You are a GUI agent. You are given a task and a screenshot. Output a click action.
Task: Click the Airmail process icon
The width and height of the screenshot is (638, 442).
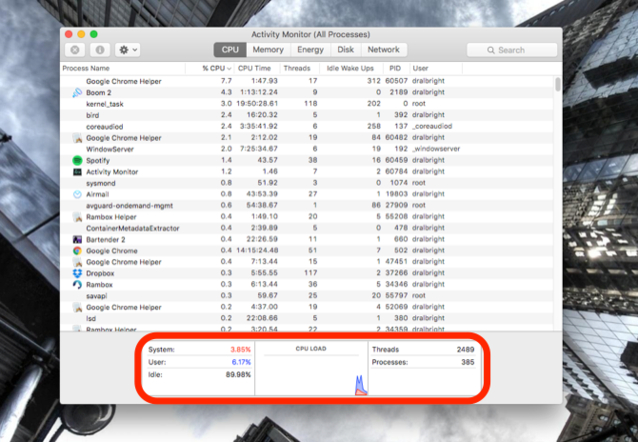(x=77, y=194)
